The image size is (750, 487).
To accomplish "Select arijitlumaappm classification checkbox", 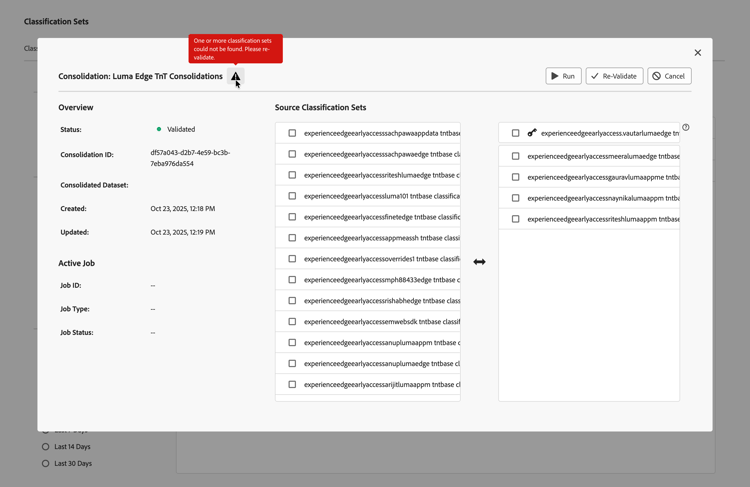I will click(292, 385).
